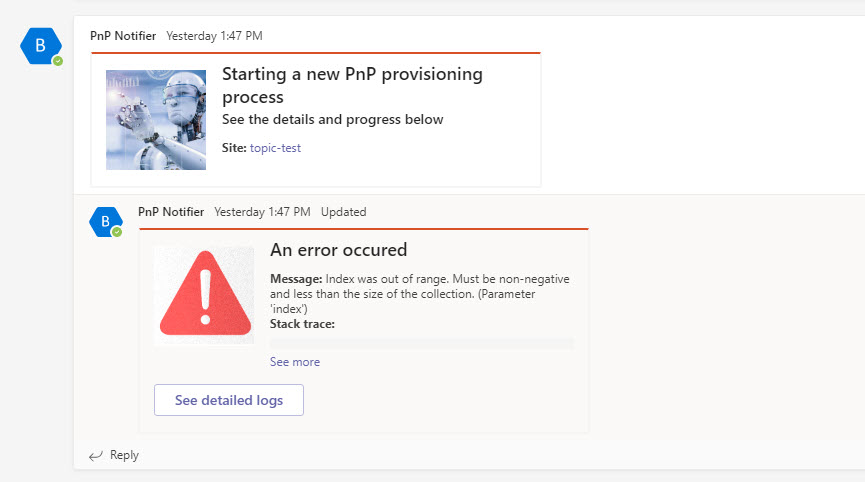Click the Starting a new PnP provisioning process title

352,85
